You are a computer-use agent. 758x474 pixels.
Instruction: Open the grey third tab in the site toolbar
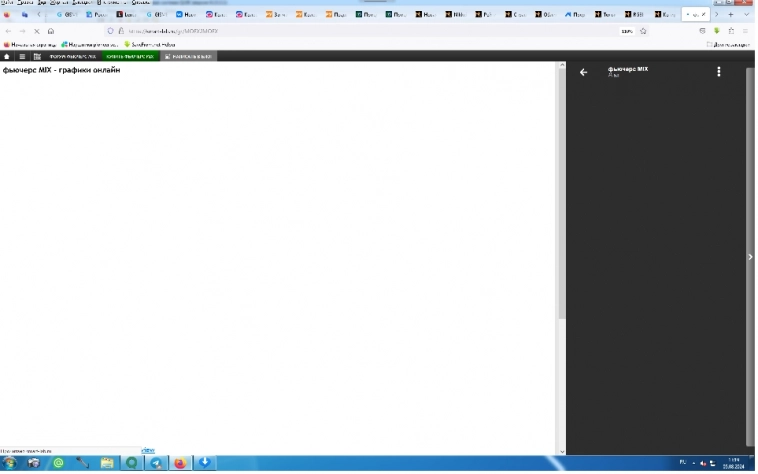click(x=188, y=57)
